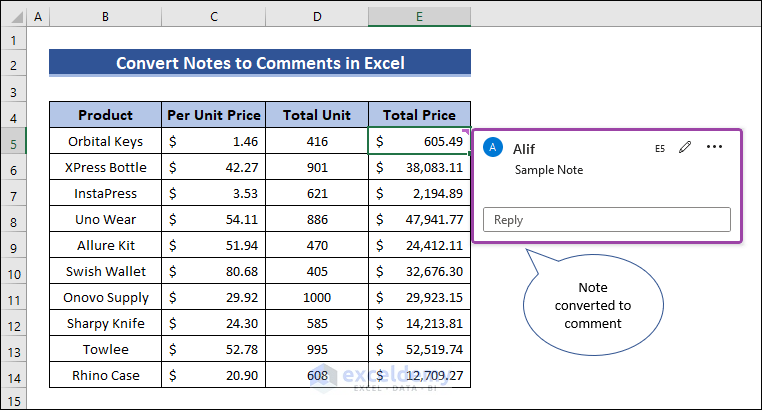Click the Total Unit value 1000
This screenshot has width=762, height=410.
click(x=317, y=297)
